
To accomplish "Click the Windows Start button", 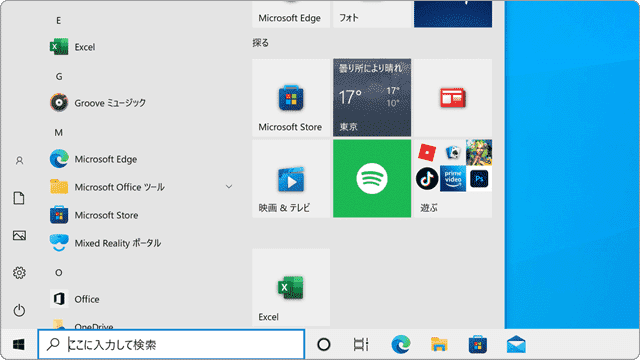I will coord(19,344).
